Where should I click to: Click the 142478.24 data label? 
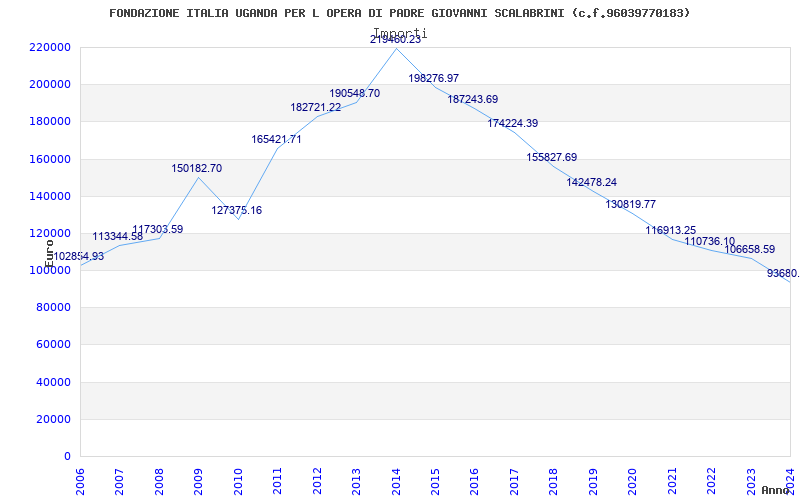point(592,182)
